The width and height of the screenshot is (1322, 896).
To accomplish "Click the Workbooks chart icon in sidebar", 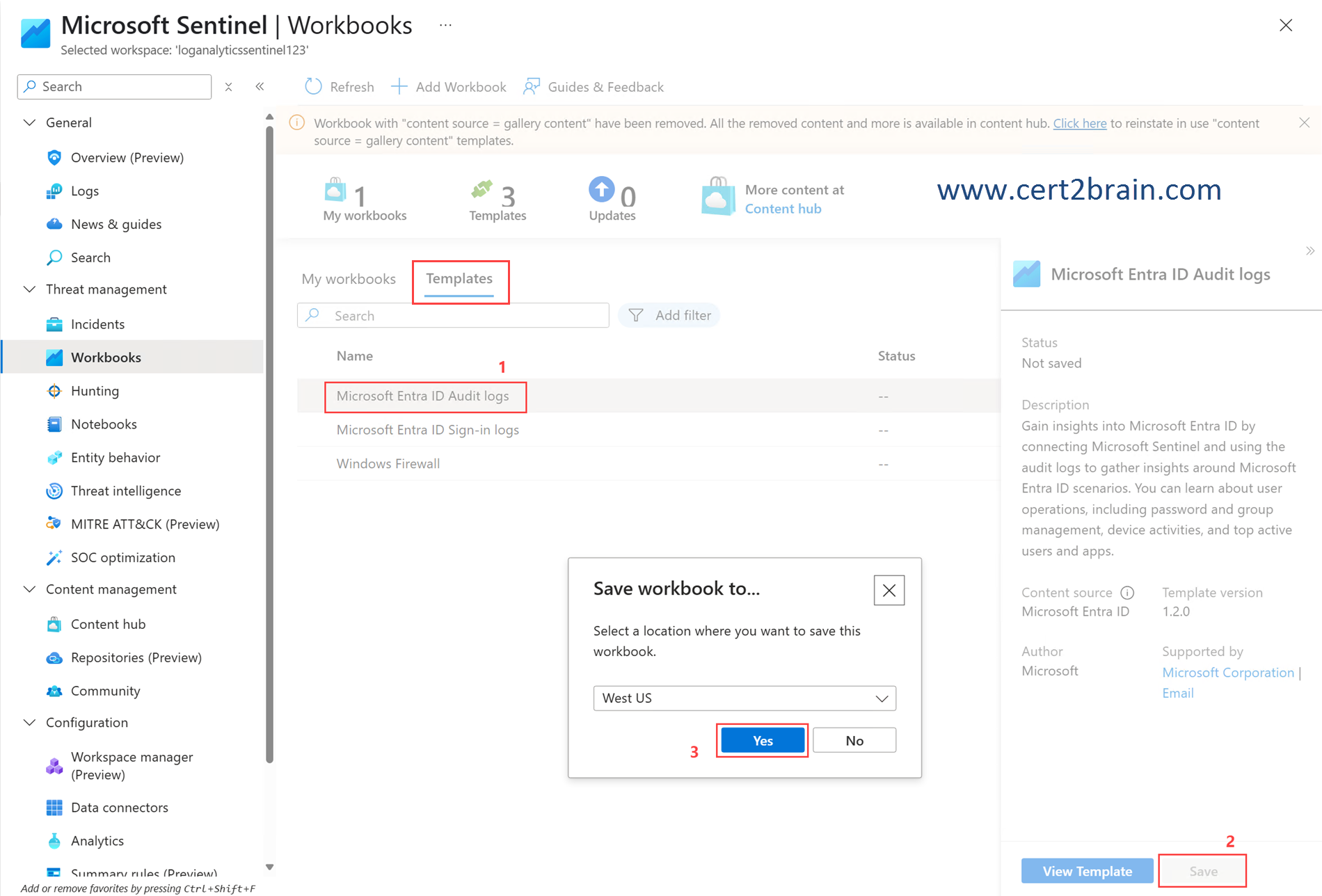I will coord(54,358).
